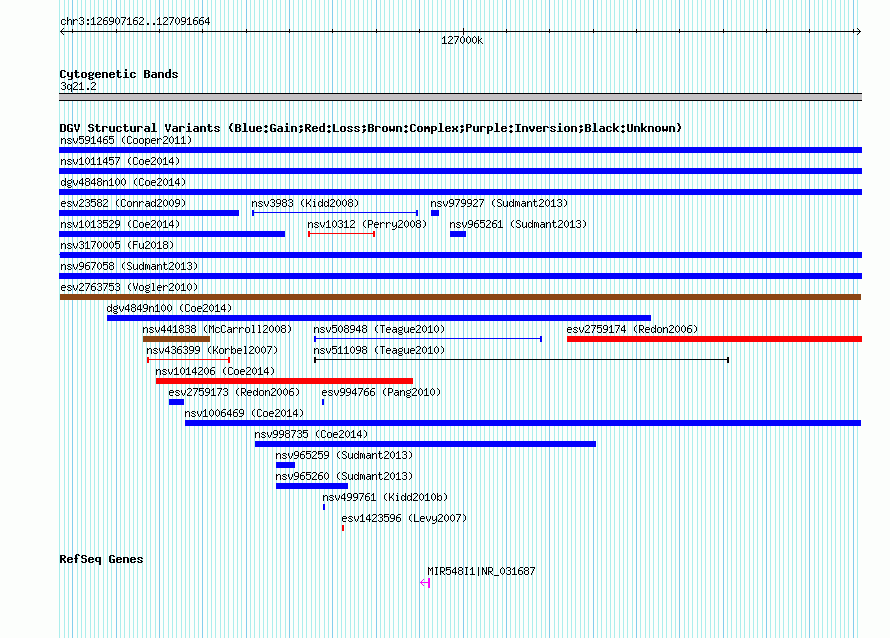Click the tiny blue nsv499761 marker
890x638 pixels.
tap(324, 507)
